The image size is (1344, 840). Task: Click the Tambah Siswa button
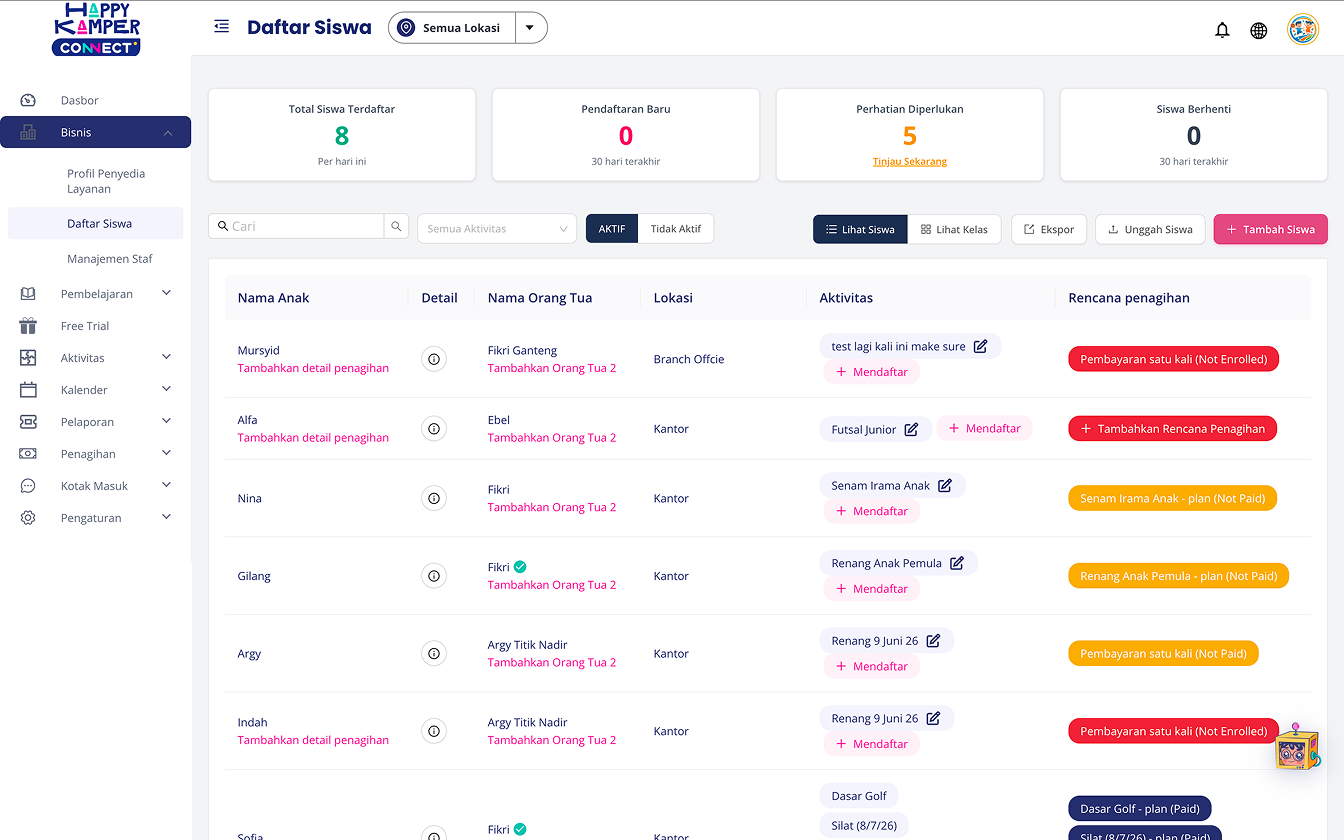point(1271,229)
